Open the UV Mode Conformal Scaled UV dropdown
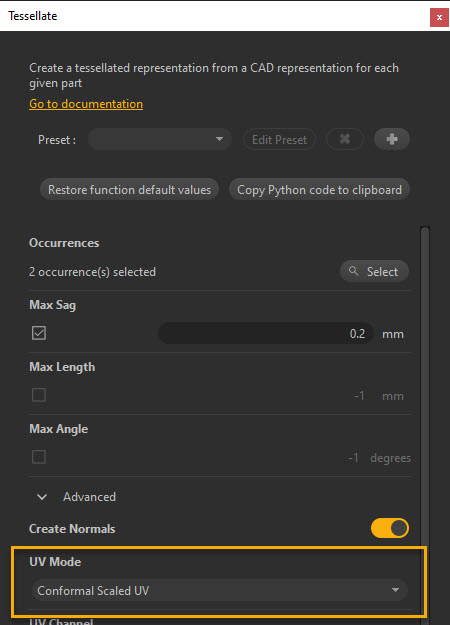This screenshot has width=450, height=625. pyautogui.click(x=220, y=590)
